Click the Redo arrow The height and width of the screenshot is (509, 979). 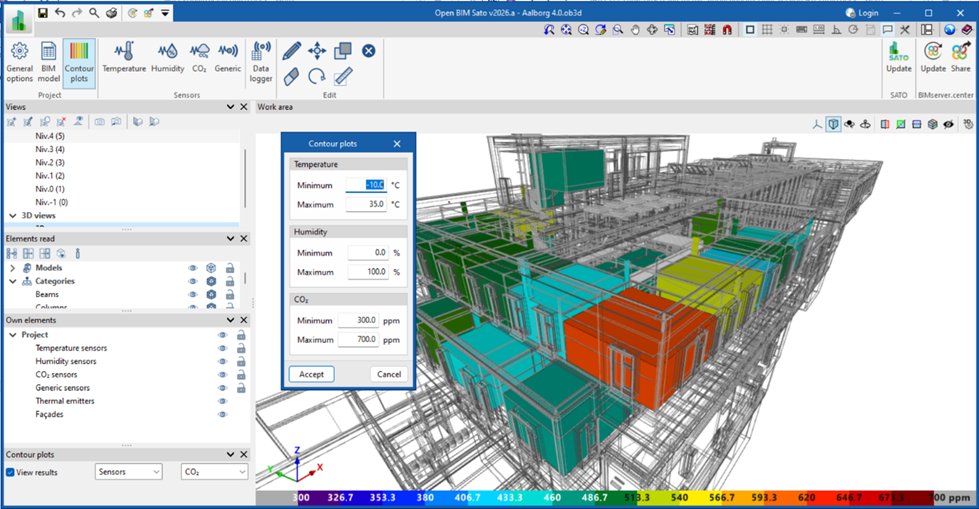coord(77,12)
